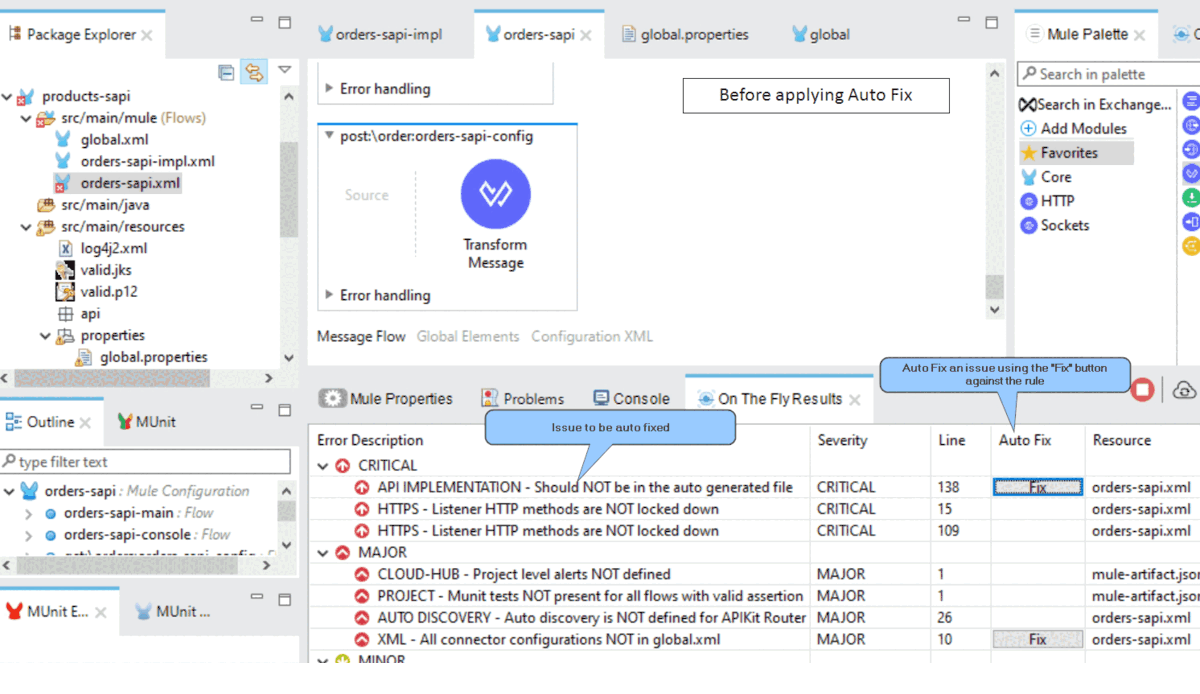Click the cloud sync icon beside stop button
Image resolution: width=1200 pixels, height=694 pixels.
[1184, 391]
